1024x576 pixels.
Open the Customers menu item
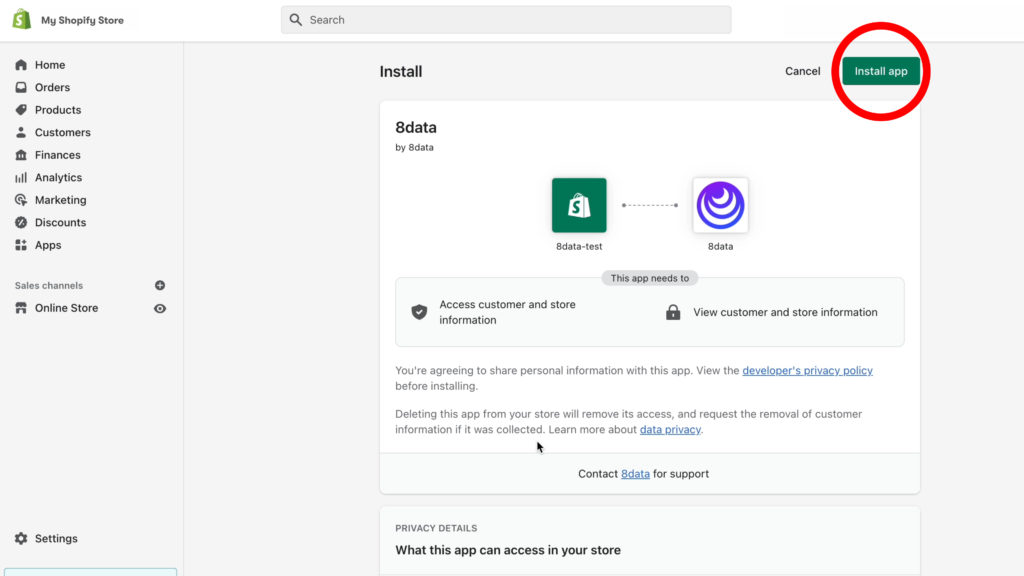[x=63, y=132]
